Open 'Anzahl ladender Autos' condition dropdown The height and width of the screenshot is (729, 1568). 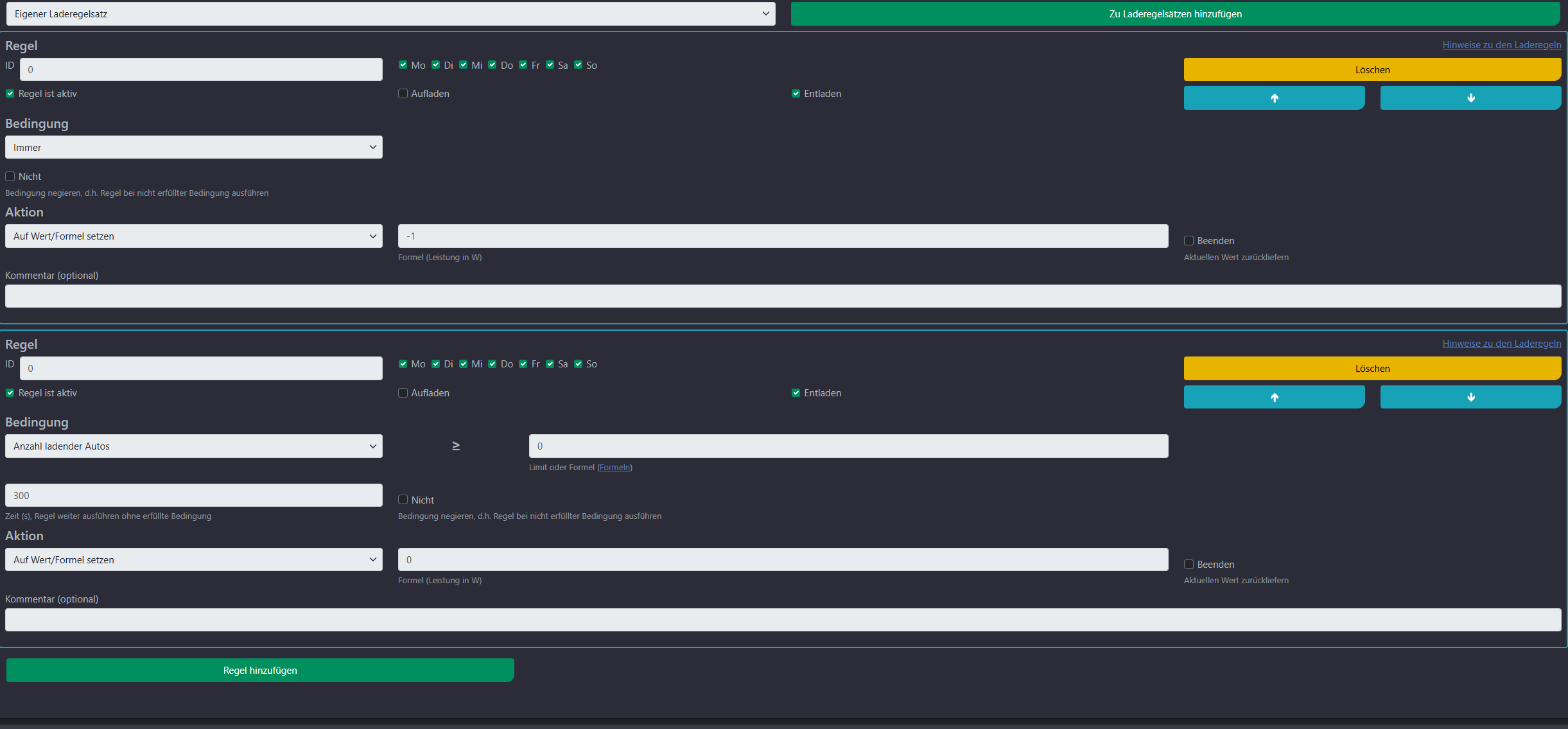(x=193, y=446)
